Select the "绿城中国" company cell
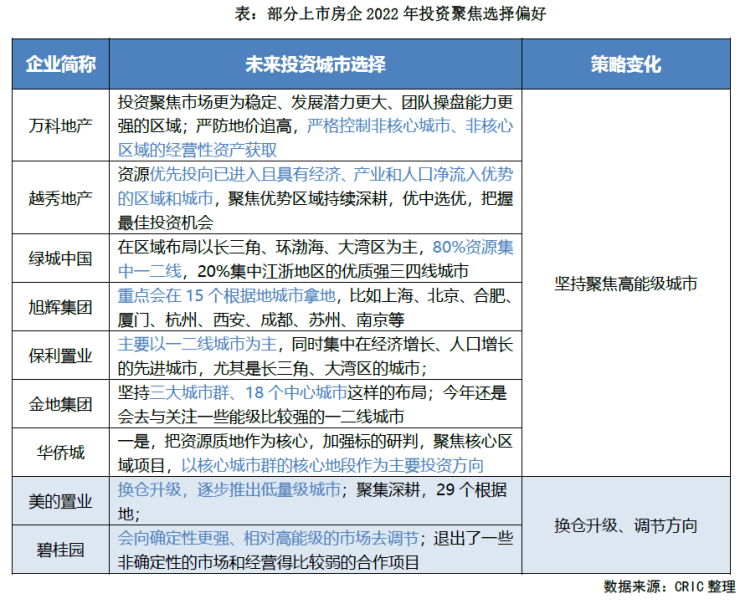Image resolution: width=740 pixels, height=604 pixels. coord(60,259)
